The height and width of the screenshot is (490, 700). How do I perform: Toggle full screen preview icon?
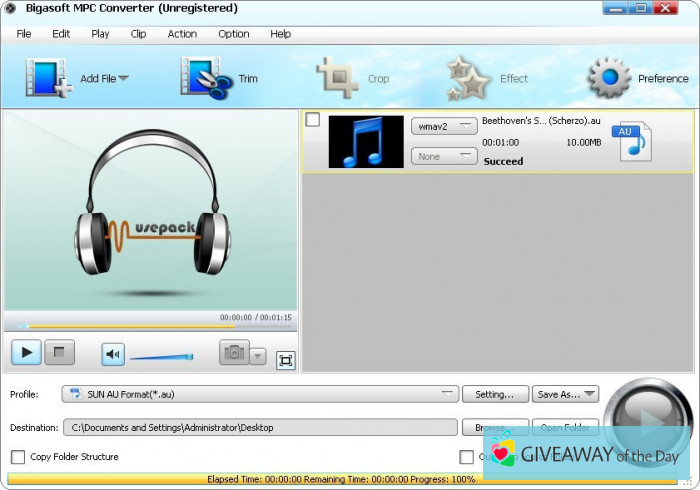[x=285, y=361]
